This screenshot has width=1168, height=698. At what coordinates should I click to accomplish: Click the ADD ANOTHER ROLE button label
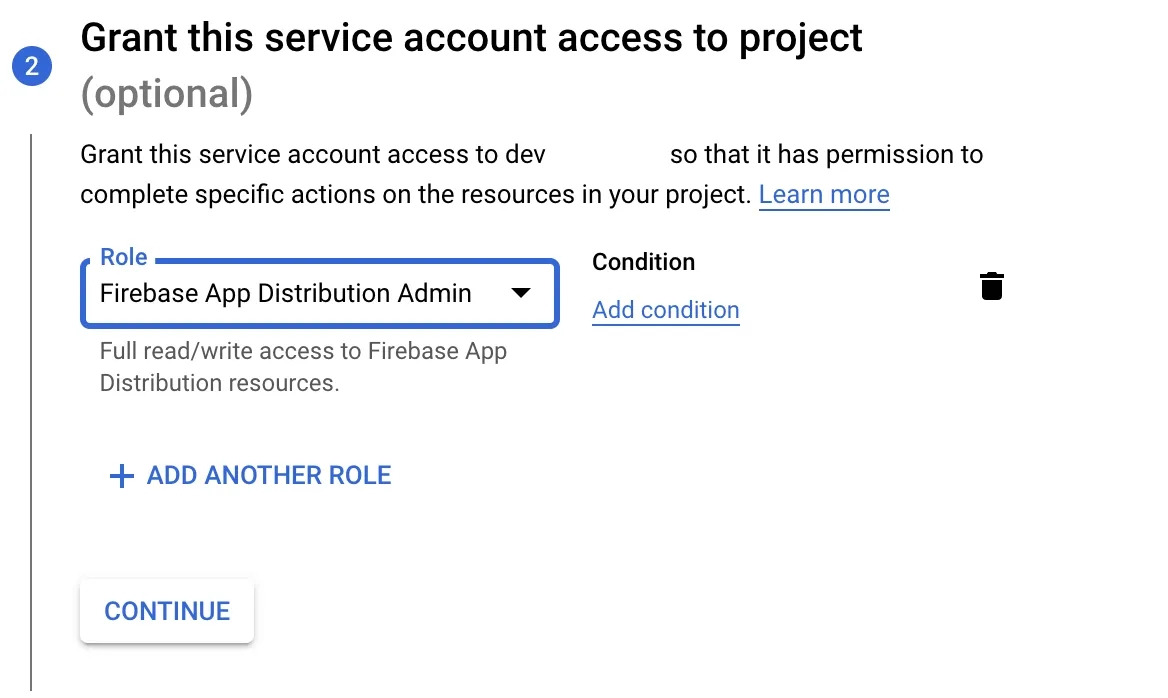click(x=269, y=475)
